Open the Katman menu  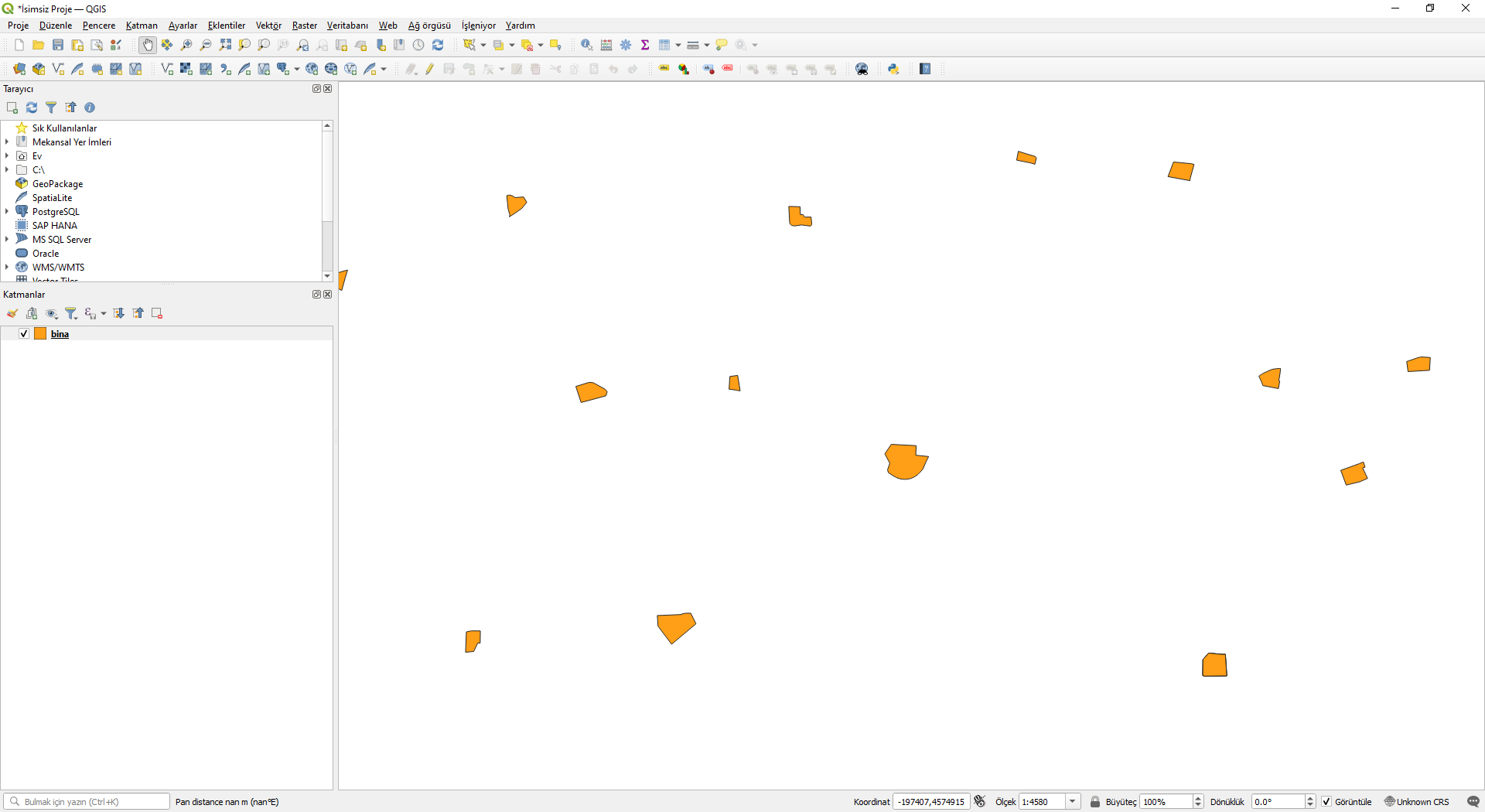pyautogui.click(x=142, y=26)
